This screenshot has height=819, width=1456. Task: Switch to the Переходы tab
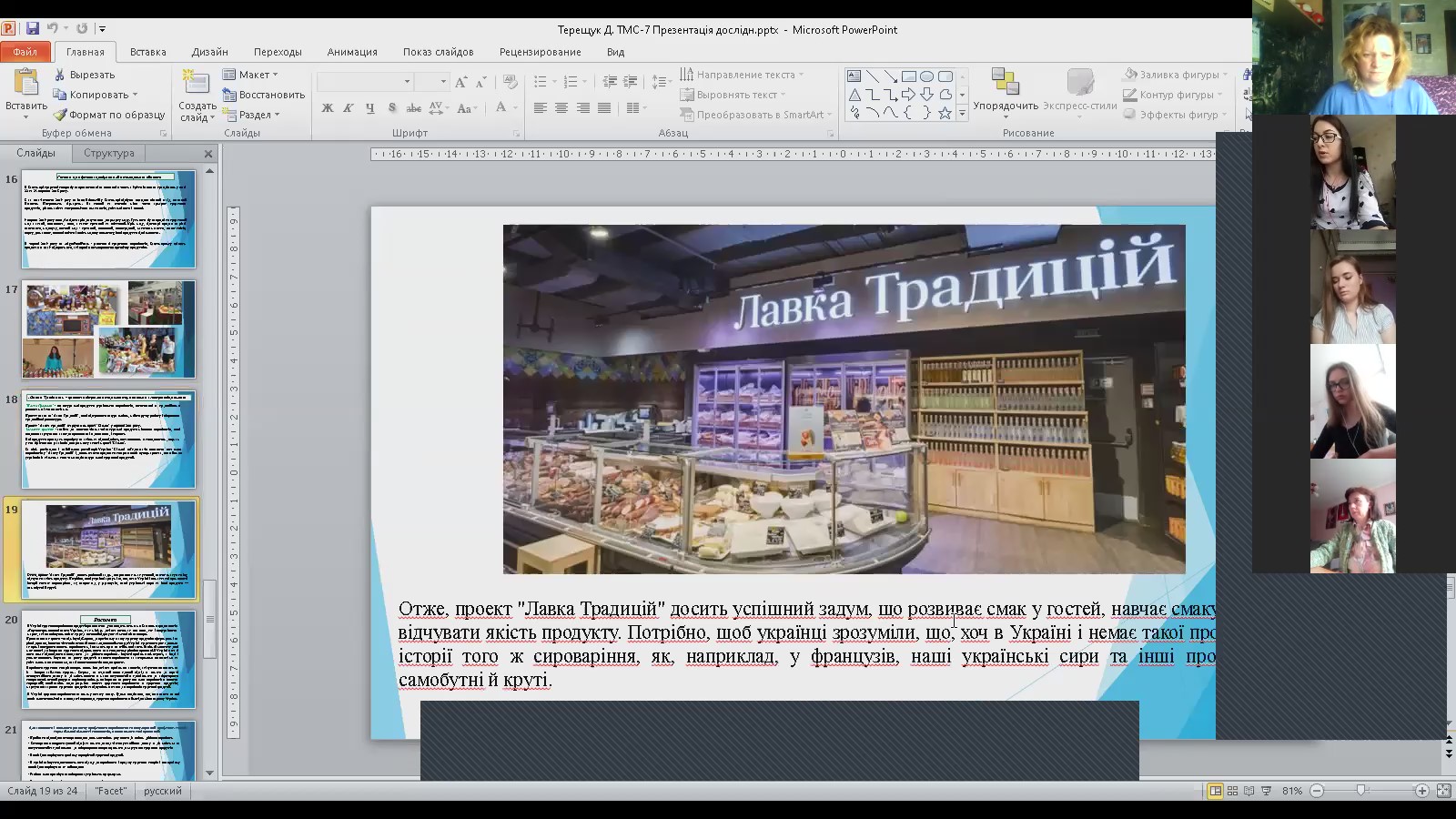coord(278,52)
